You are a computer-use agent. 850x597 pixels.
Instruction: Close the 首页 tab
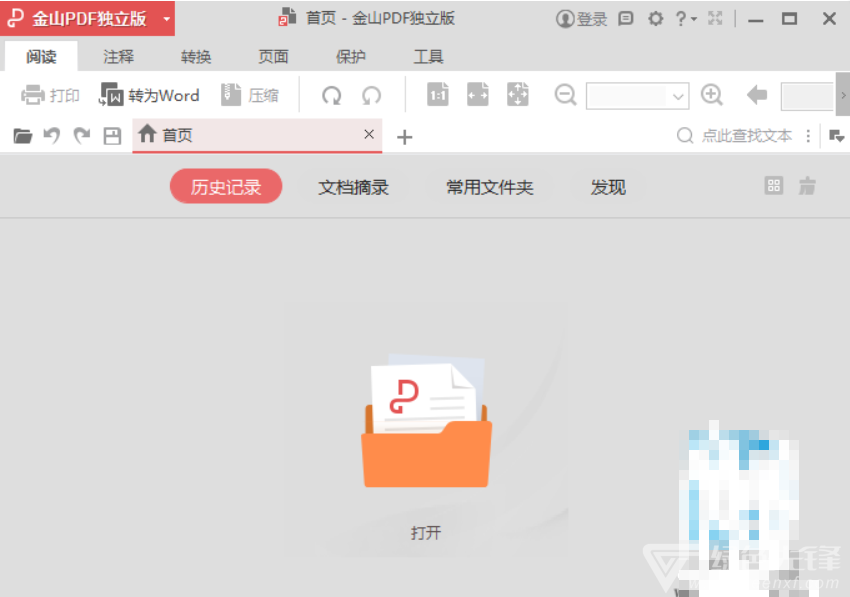pyautogui.click(x=369, y=134)
